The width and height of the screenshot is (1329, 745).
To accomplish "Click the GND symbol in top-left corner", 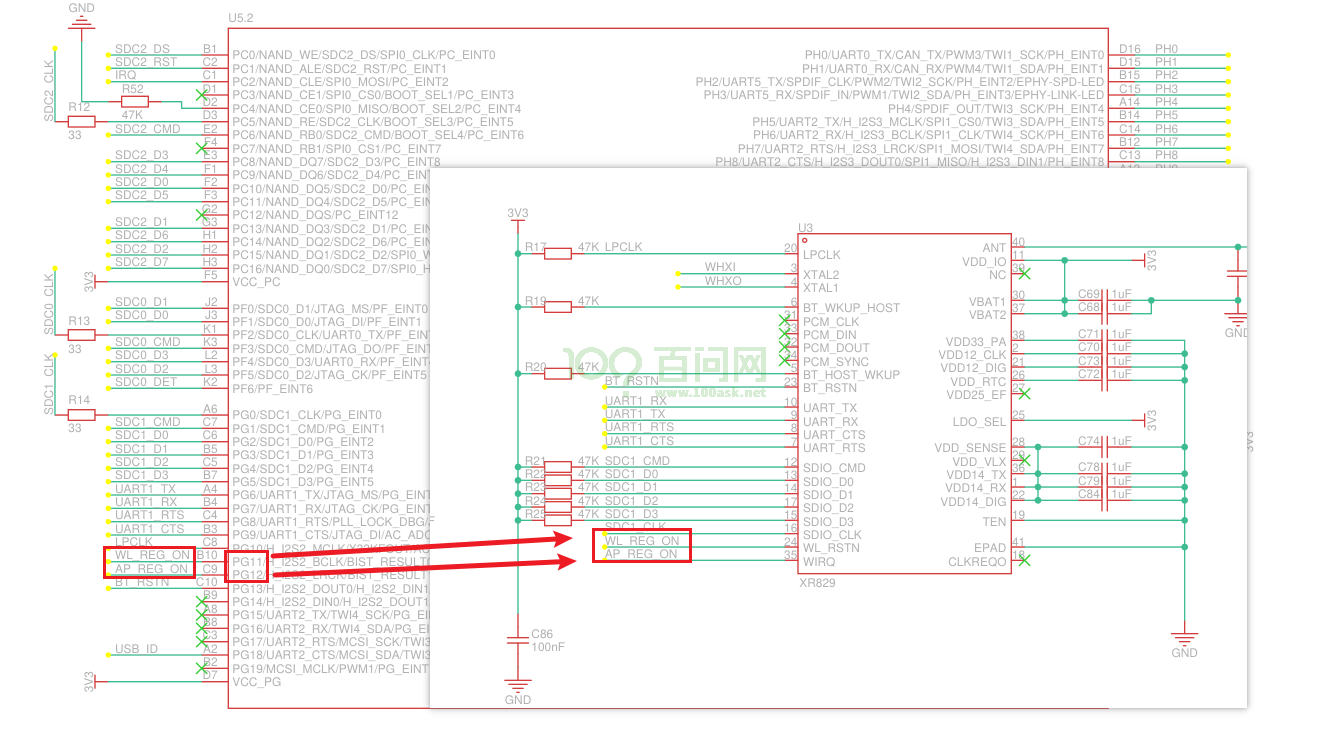I will (x=82, y=21).
